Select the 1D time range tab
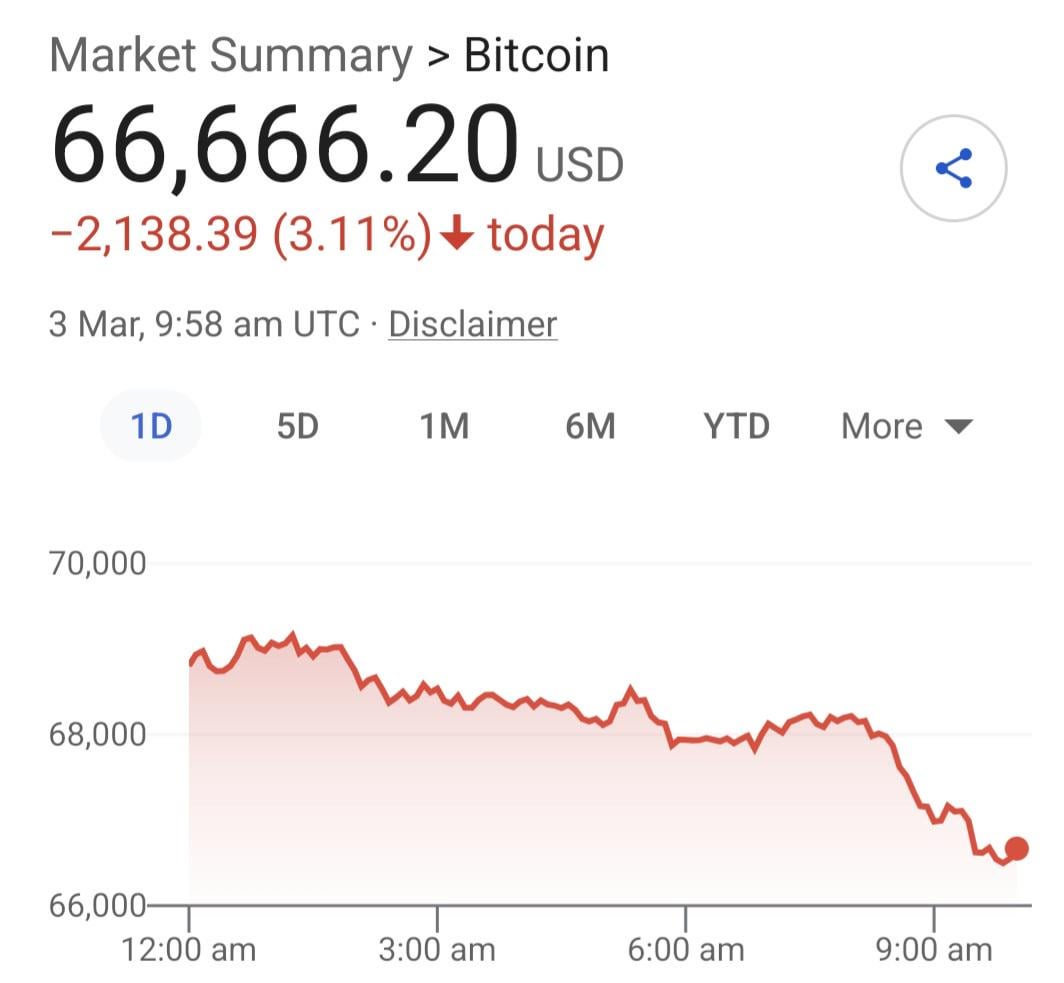 [x=151, y=427]
